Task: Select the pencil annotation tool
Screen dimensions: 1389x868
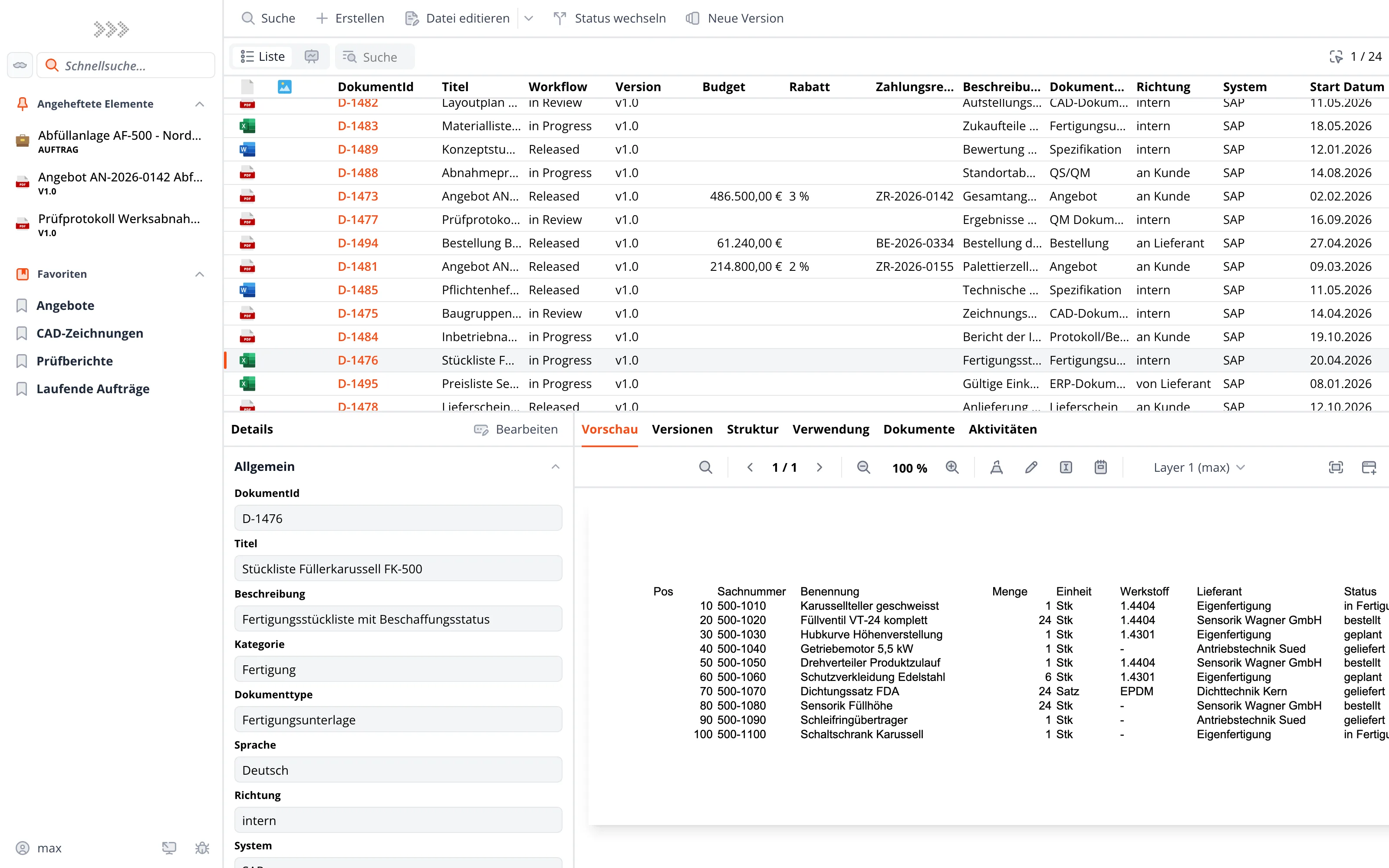Action: [x=1031, y=467]
